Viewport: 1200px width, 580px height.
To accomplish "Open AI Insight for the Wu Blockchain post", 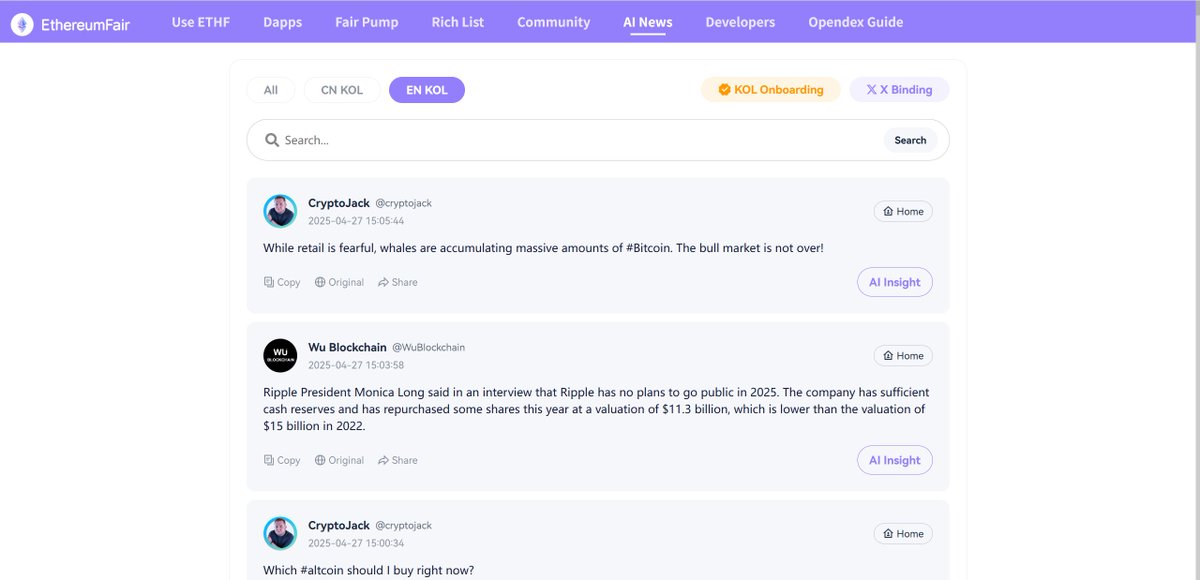I will click(x=895, y=460).
